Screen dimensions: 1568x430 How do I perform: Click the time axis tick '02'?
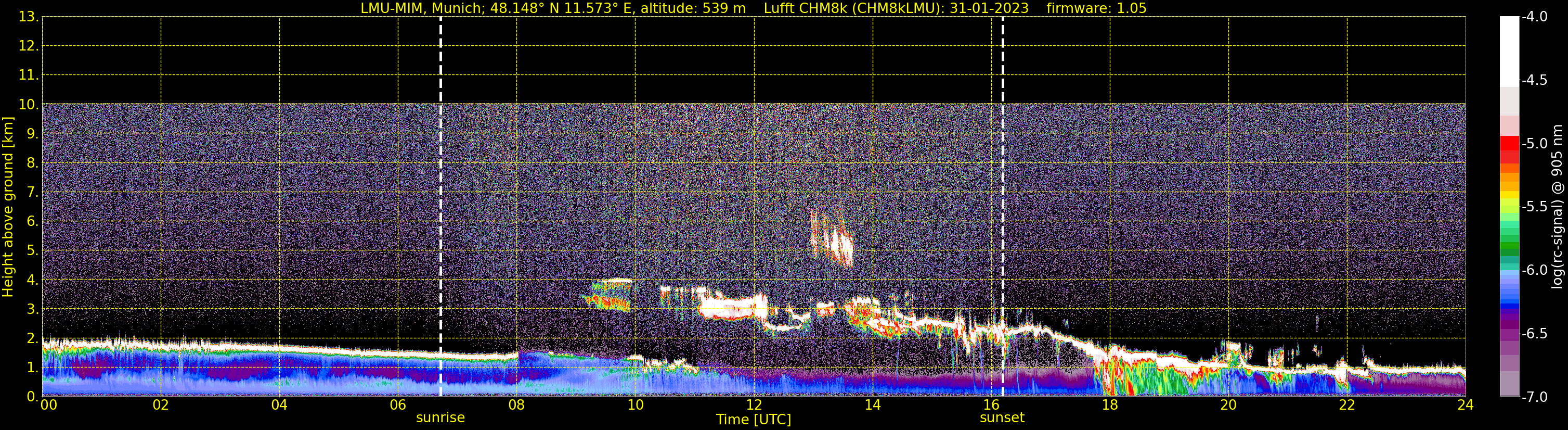pos(160,405)
